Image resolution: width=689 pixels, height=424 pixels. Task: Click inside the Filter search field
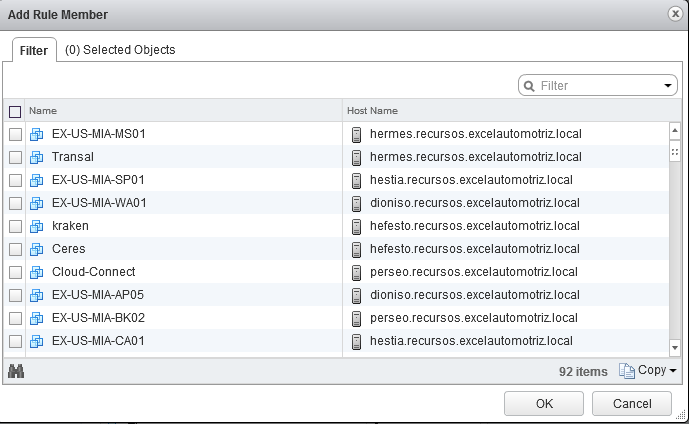[598, 86]
